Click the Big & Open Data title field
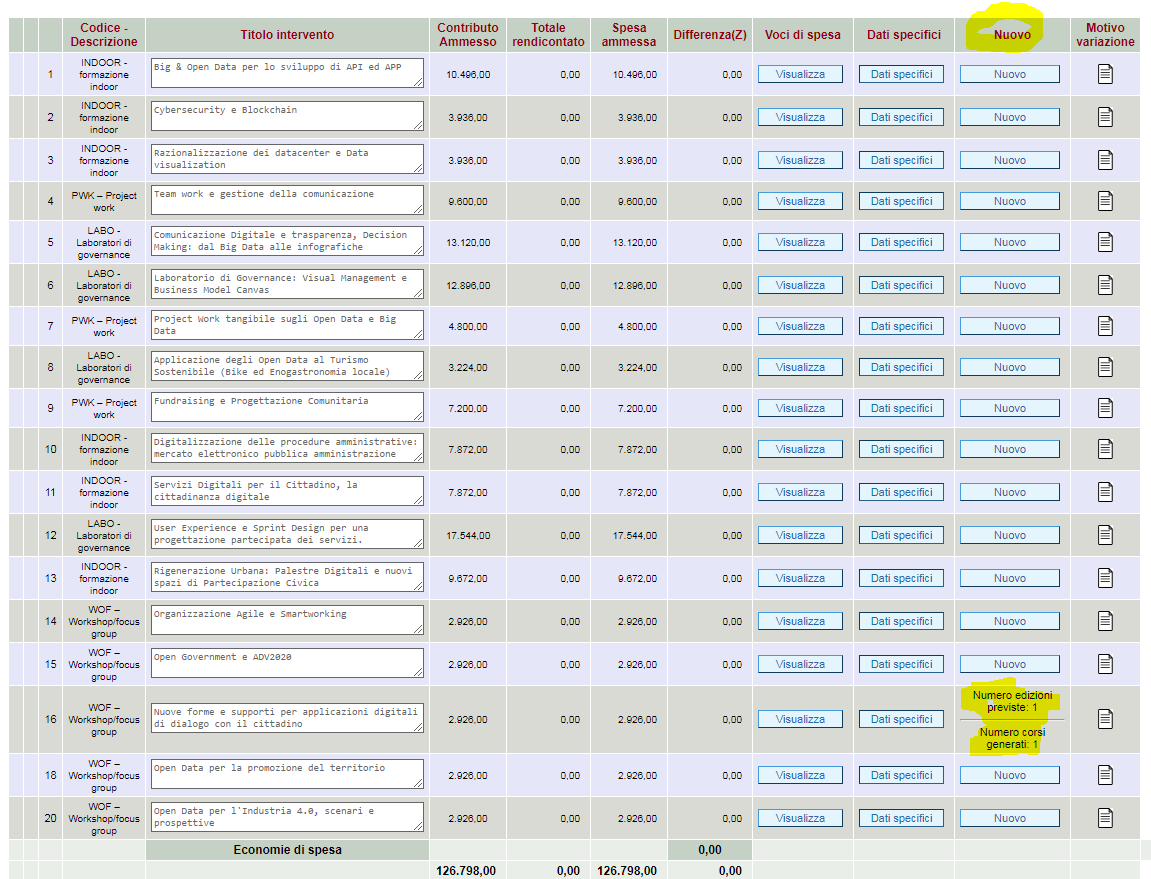The width and height of the screenshot is (1151, 879). pyautogui.click(x=287, y=74)
